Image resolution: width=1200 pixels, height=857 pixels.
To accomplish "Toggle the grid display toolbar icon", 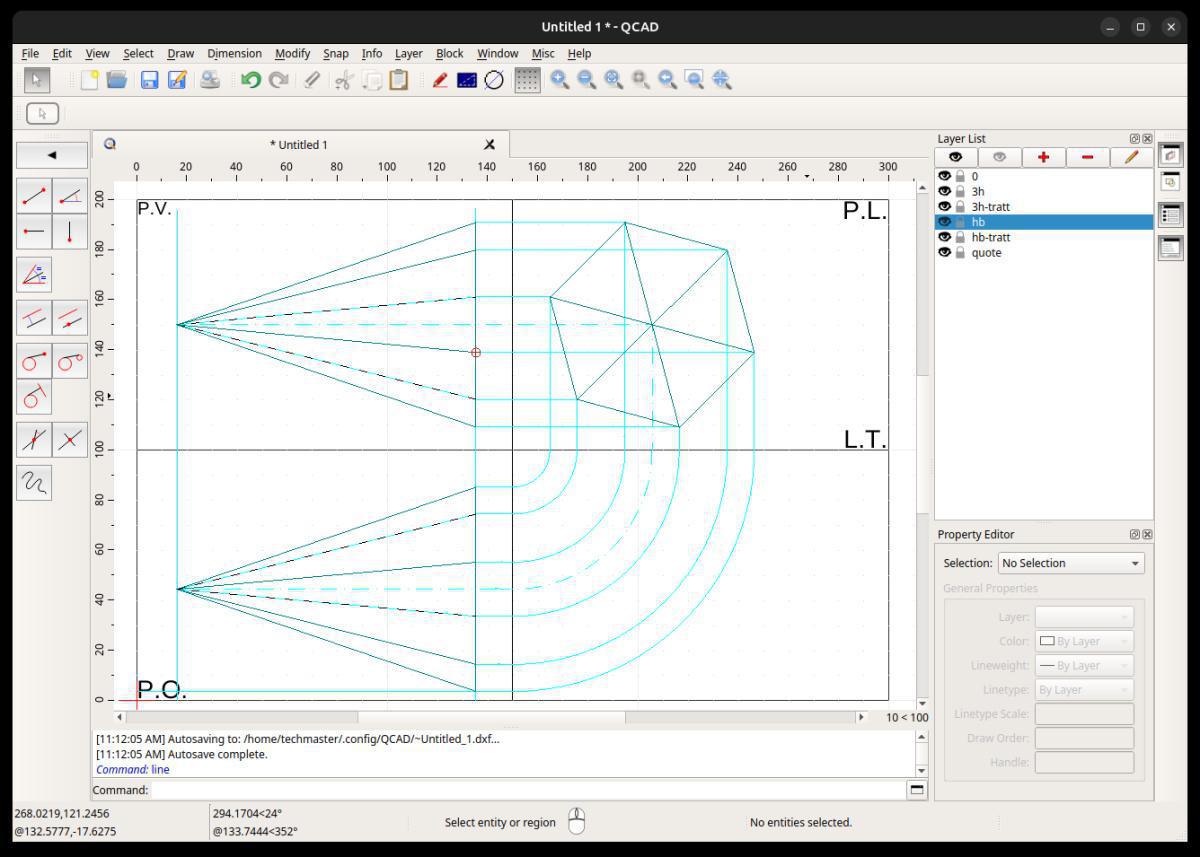I will 526,80.
